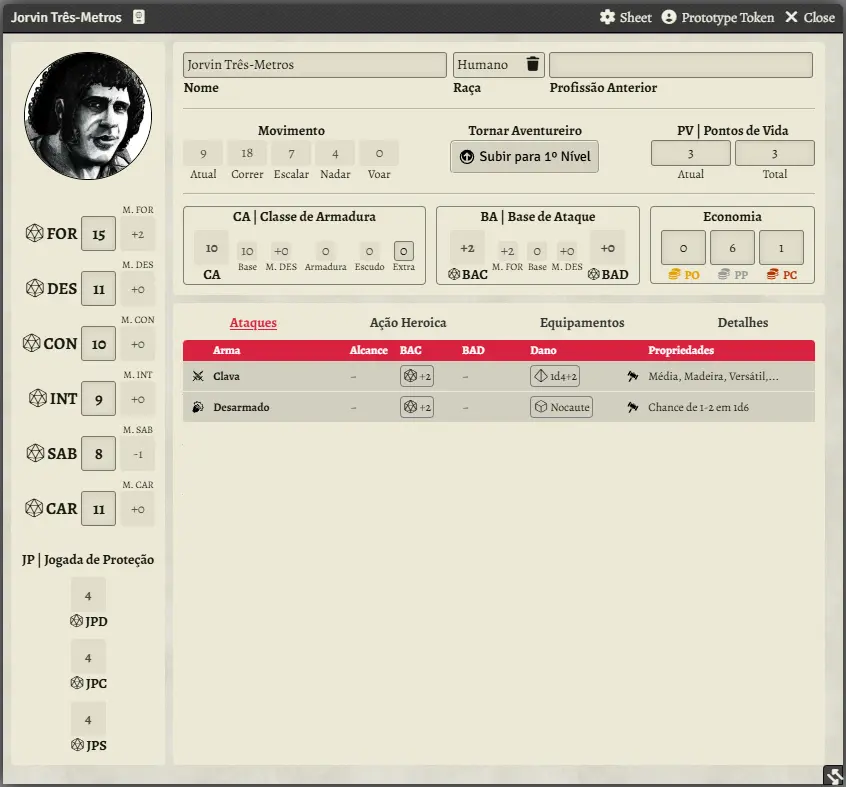Click the PP silver coins icon
The image size is (846, 787).
pyautogui.click(x=724, y=275)
